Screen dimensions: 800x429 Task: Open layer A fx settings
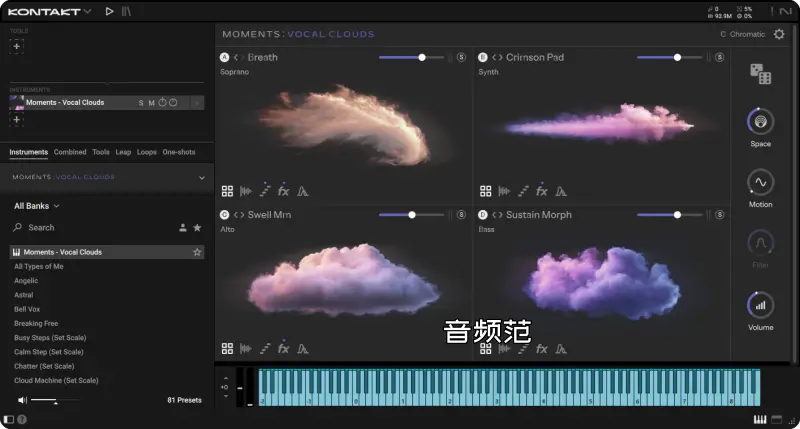pos(283,191)
